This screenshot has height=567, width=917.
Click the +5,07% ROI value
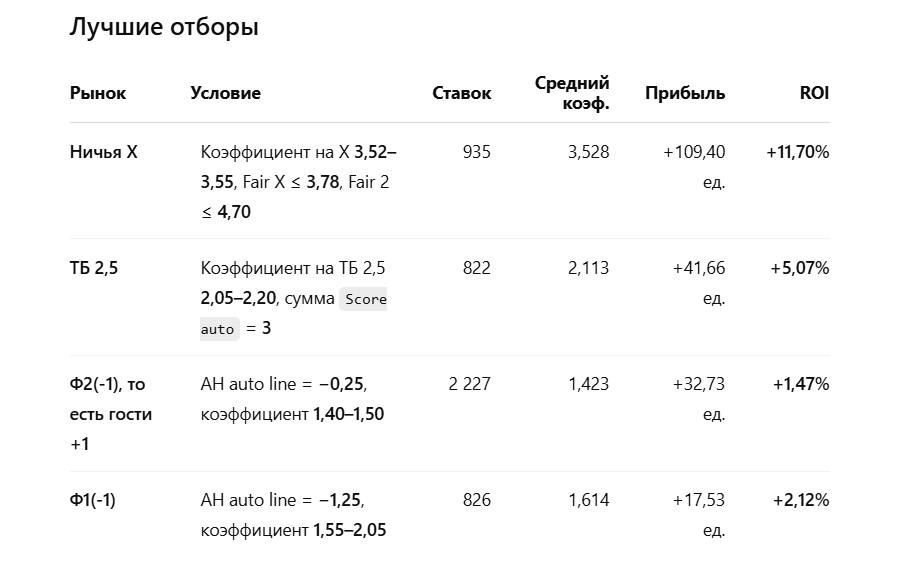799,268
